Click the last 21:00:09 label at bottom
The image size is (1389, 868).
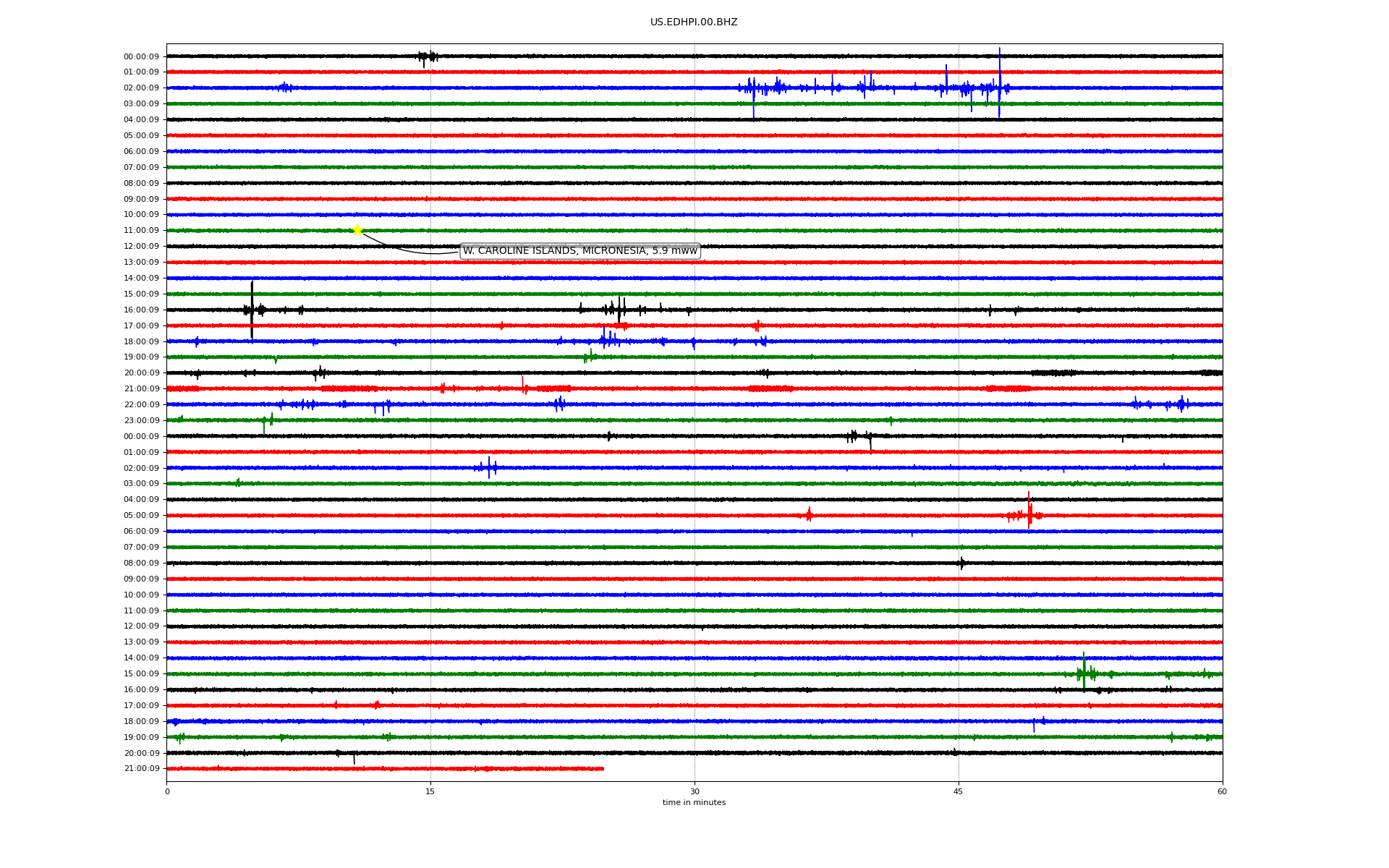(141, 769)
